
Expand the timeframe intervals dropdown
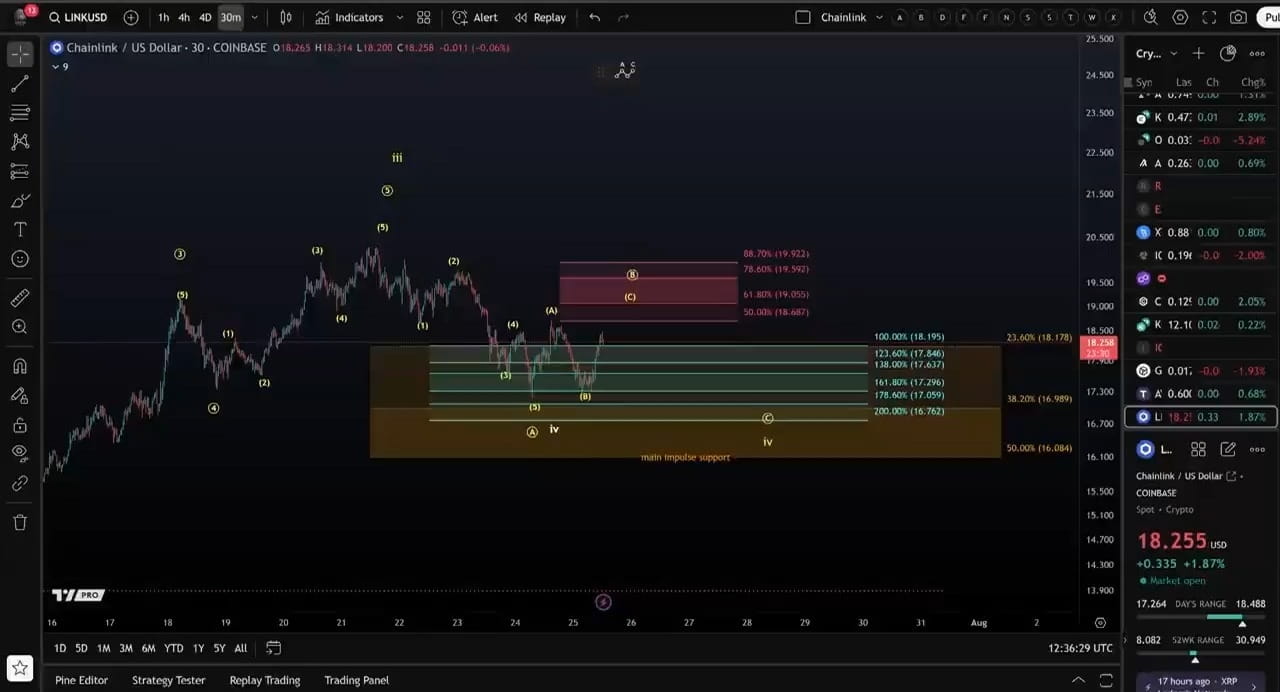pyautogui.click(x=254, y=17)
